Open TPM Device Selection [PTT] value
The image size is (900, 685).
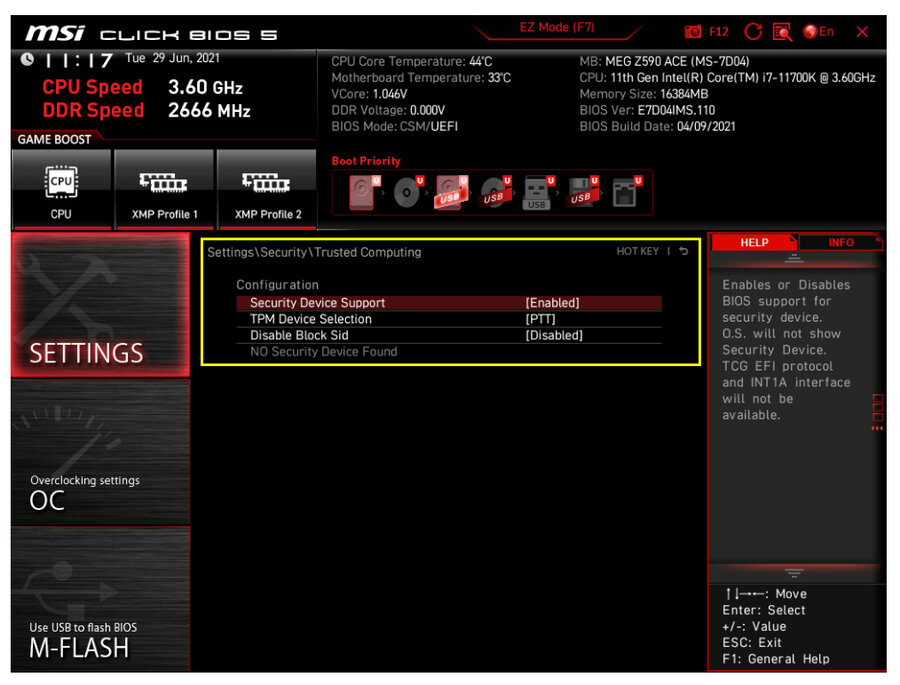click(540, 319)
